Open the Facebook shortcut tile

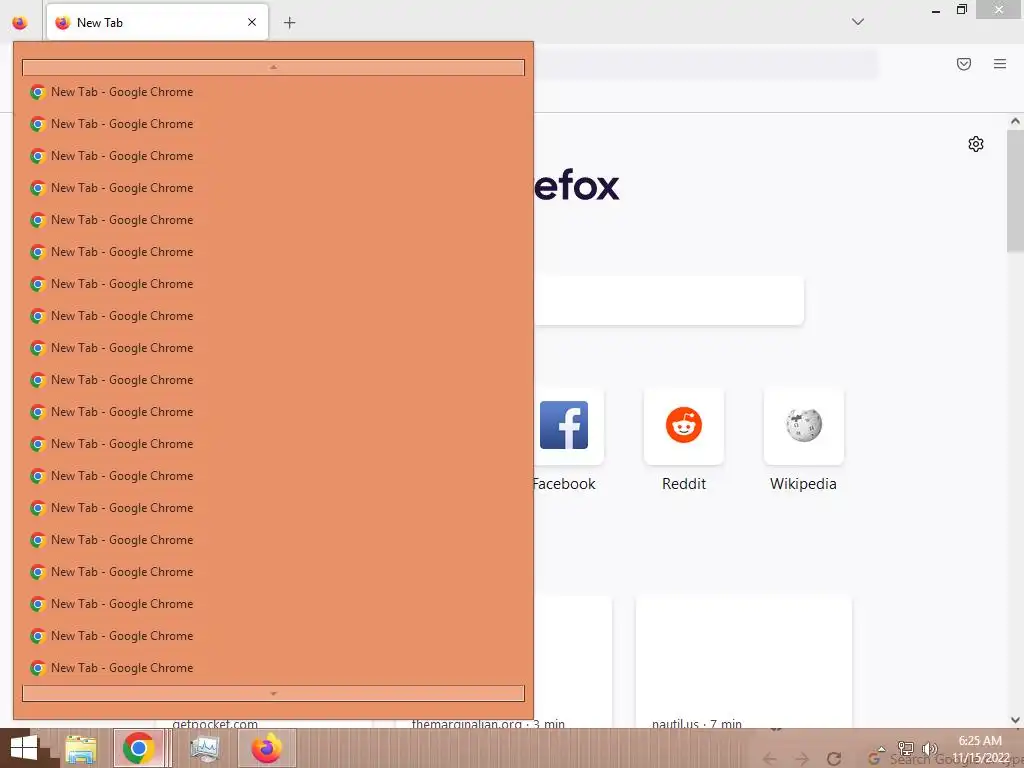[x=565, y=426]
